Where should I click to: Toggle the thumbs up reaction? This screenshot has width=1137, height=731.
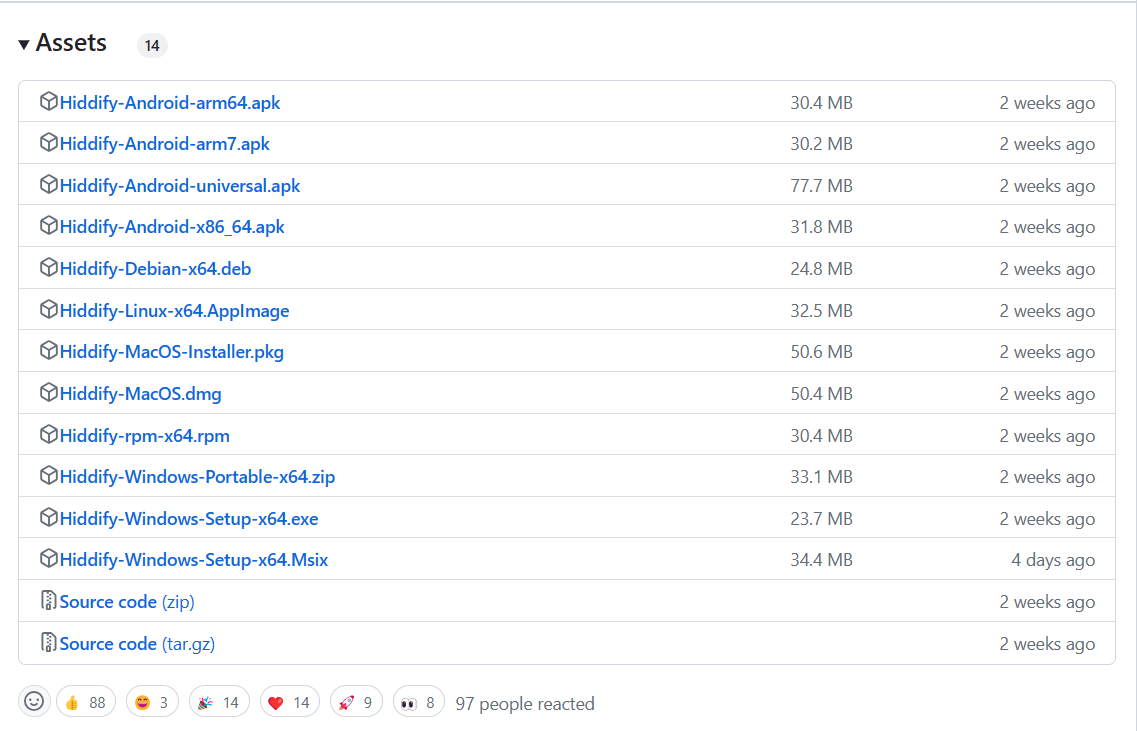tap(85, 703)
